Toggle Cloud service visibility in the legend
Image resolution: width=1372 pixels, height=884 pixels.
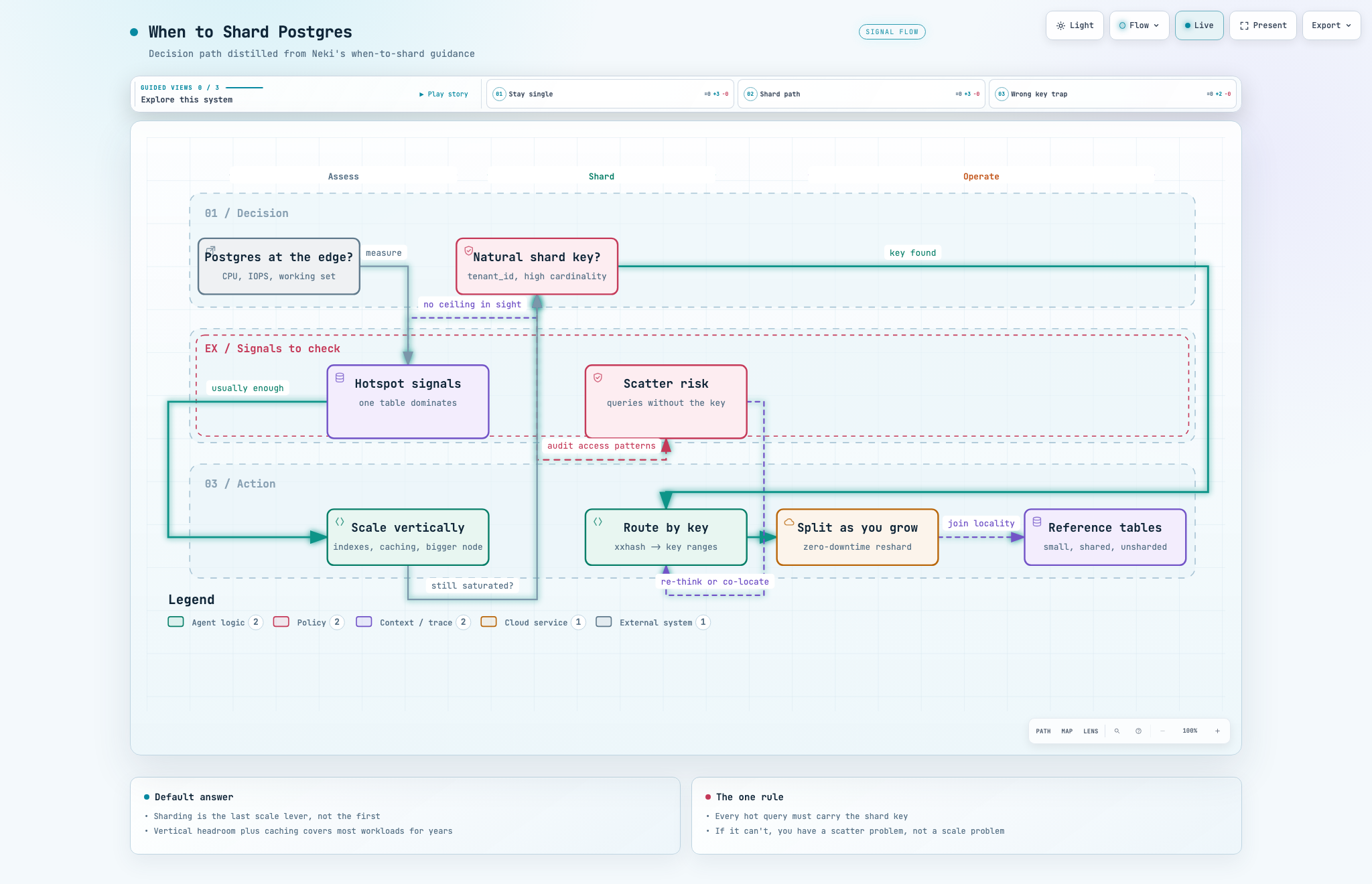point(533,622)
